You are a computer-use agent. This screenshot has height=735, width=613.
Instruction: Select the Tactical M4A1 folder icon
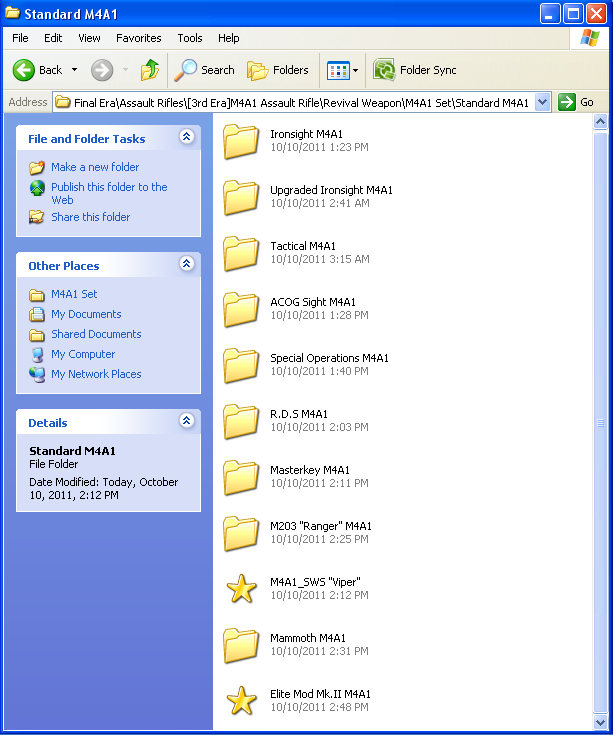(241, 253)
